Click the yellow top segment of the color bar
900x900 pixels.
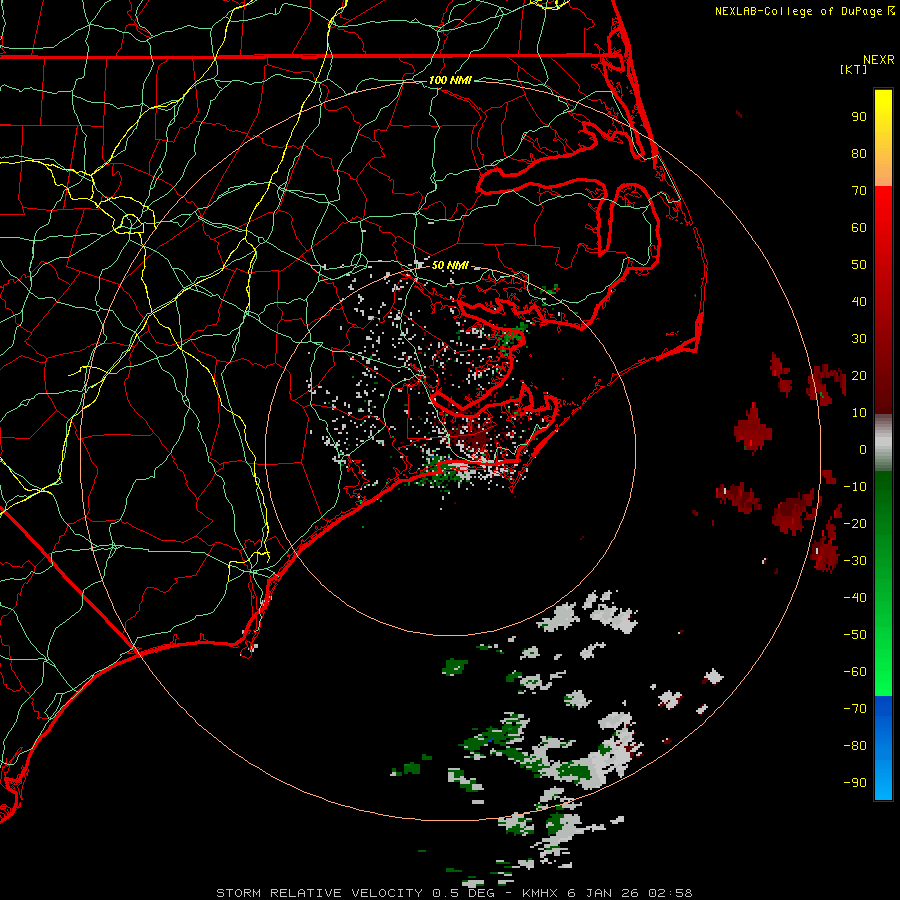tap(883, 138)
